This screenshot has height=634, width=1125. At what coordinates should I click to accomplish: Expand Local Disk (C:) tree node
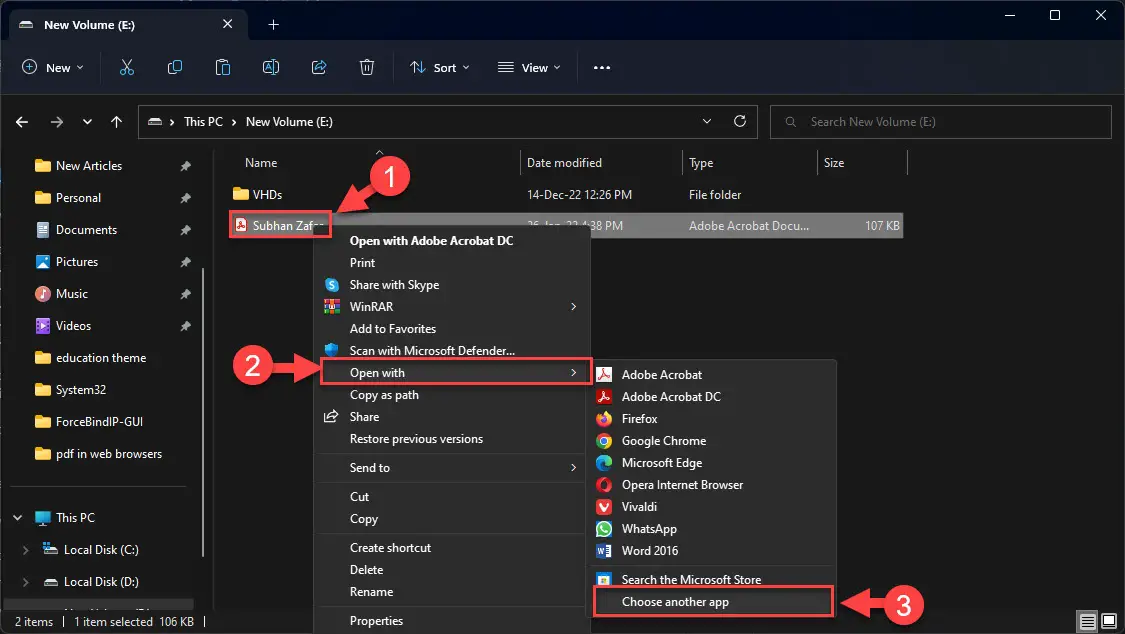(26, 550)
